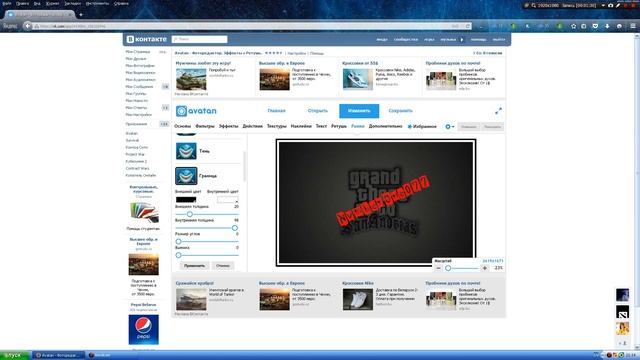Click the VKontakte logo
640x360 pixels.
click(147, 39)
